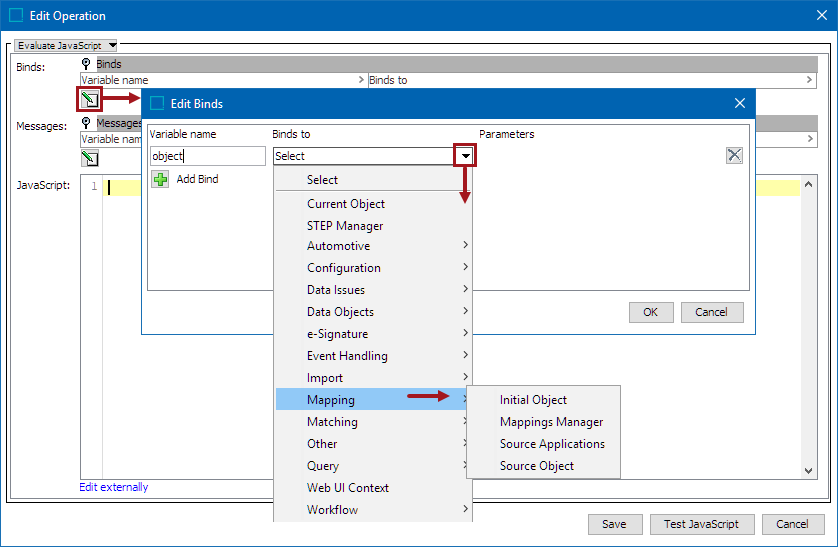The image size is (838, 547).
Task: Click the Test JavaScript button
Action: pyautogui.click(x=700, y=524)
